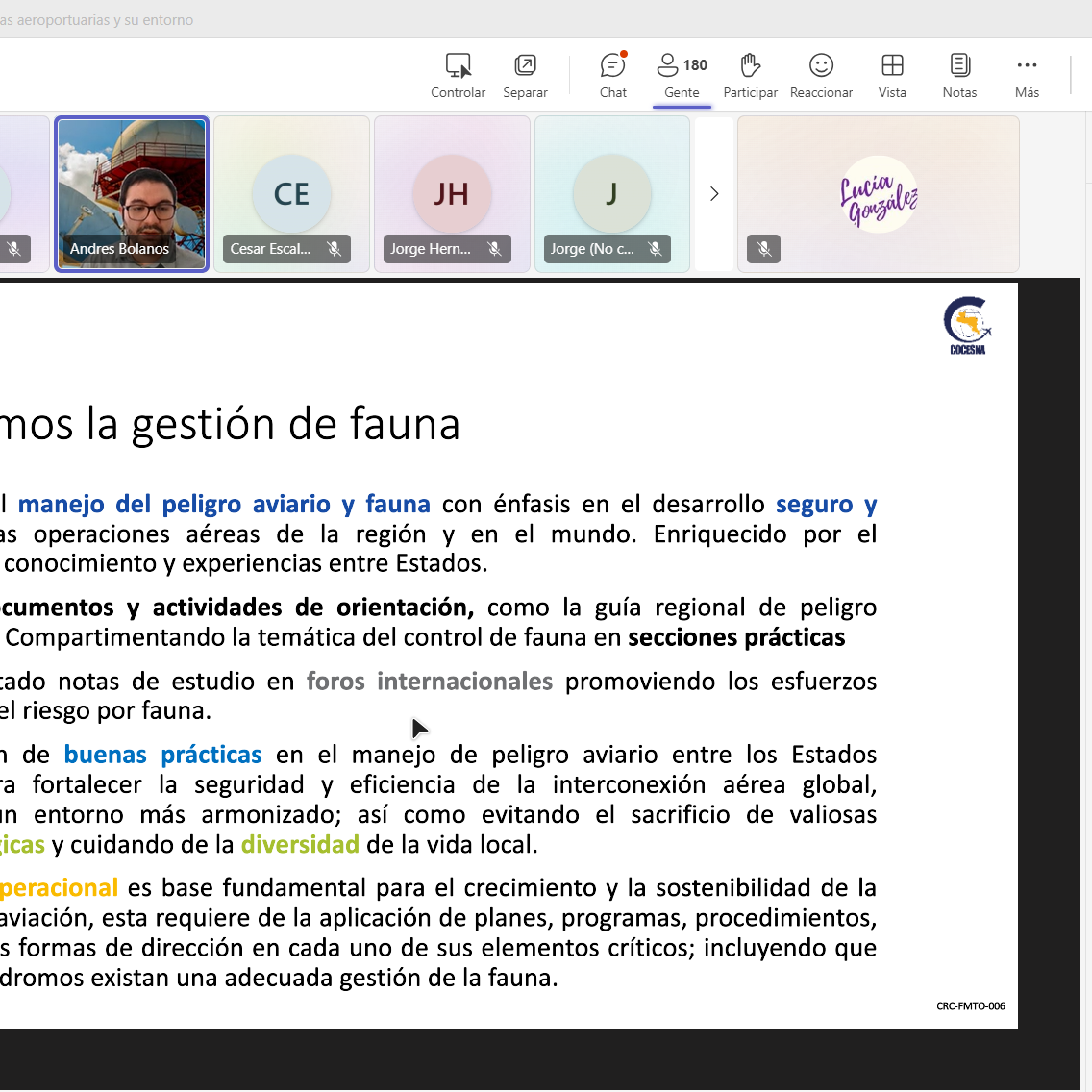
Task: Click the Controlar (take control) icon
Action: 458,66
